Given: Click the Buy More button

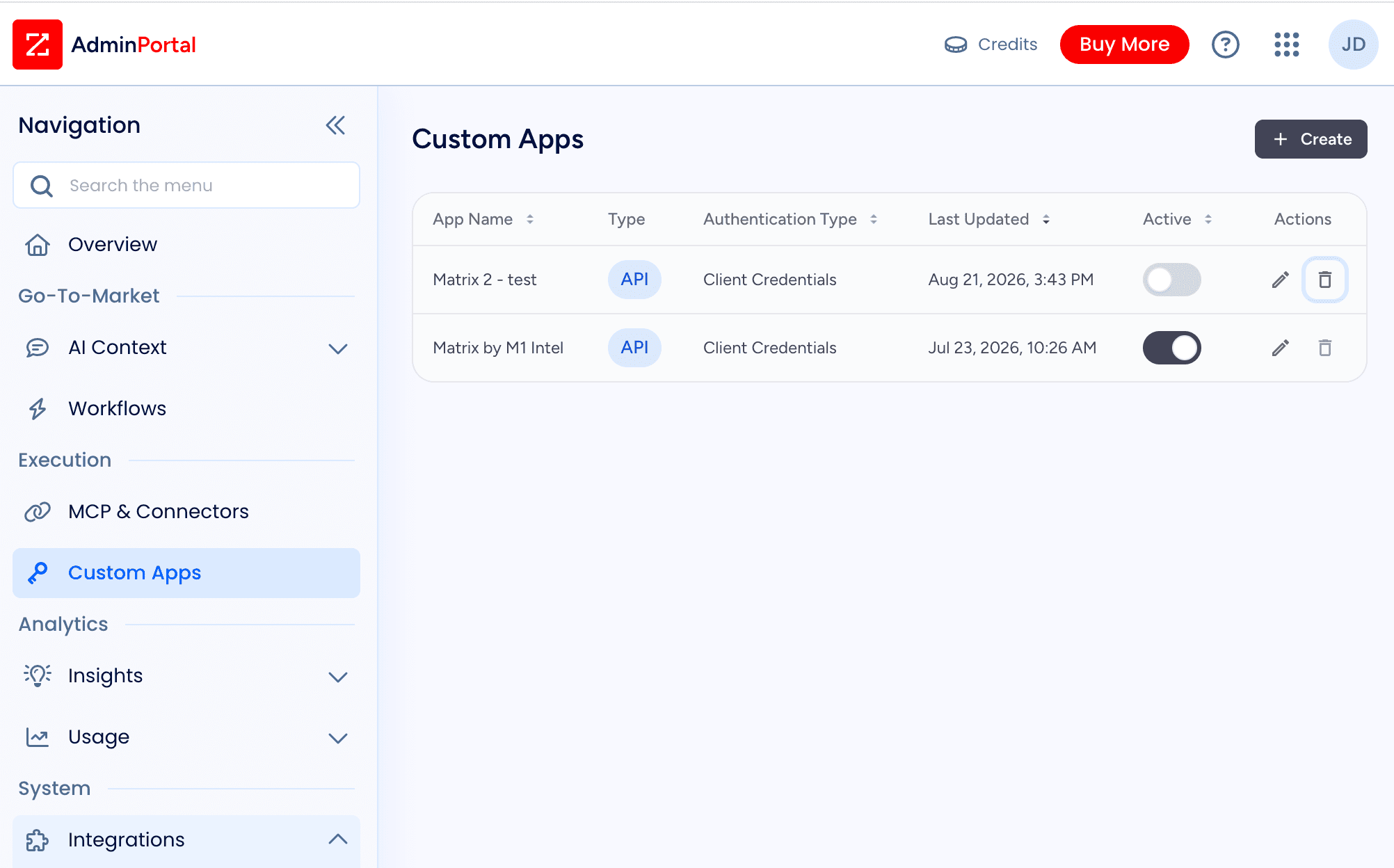Looking at the screenshot, I should click(x=1124, y=45).
